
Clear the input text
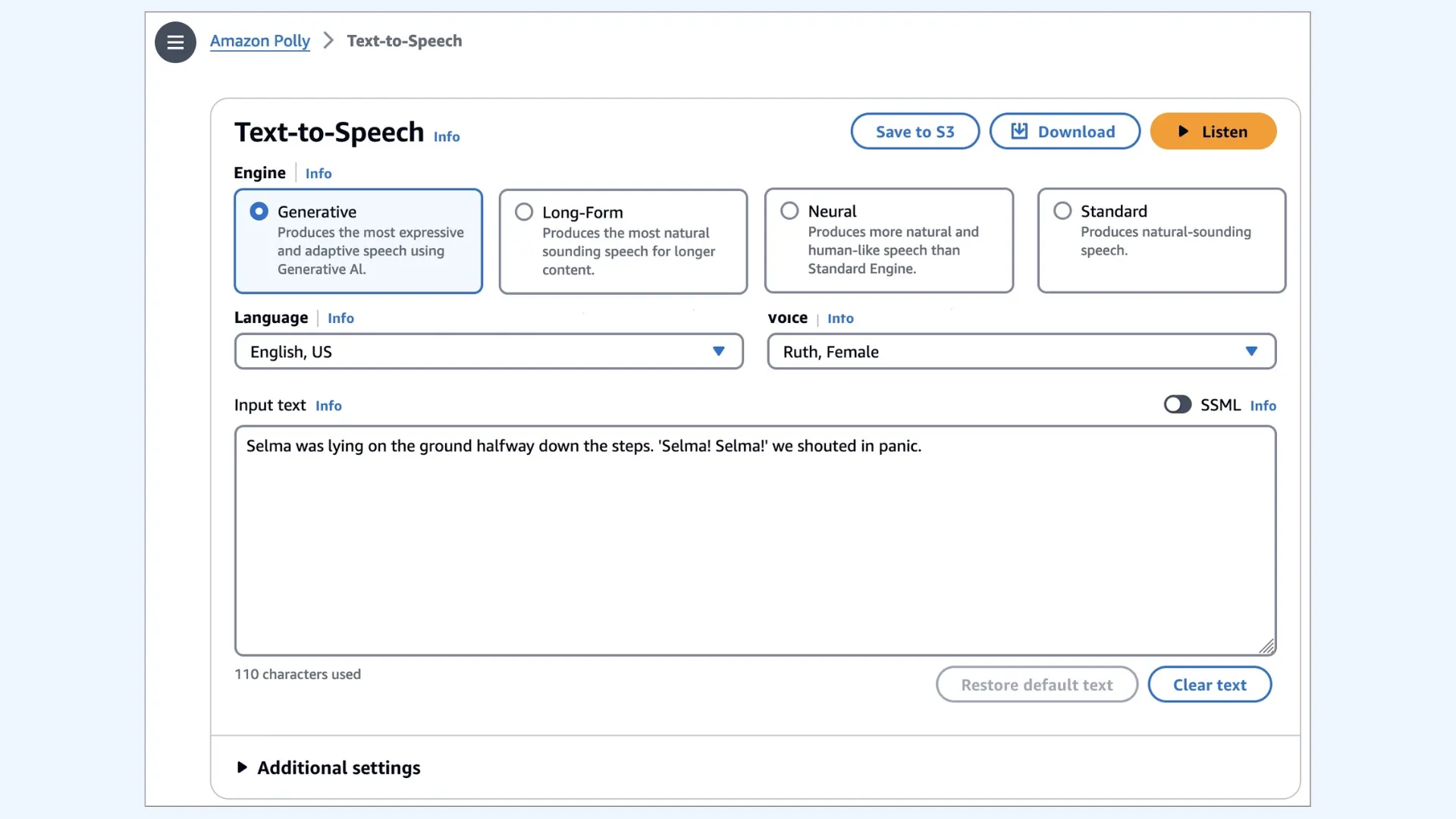pyautogui.click(x=1210, y=685)
